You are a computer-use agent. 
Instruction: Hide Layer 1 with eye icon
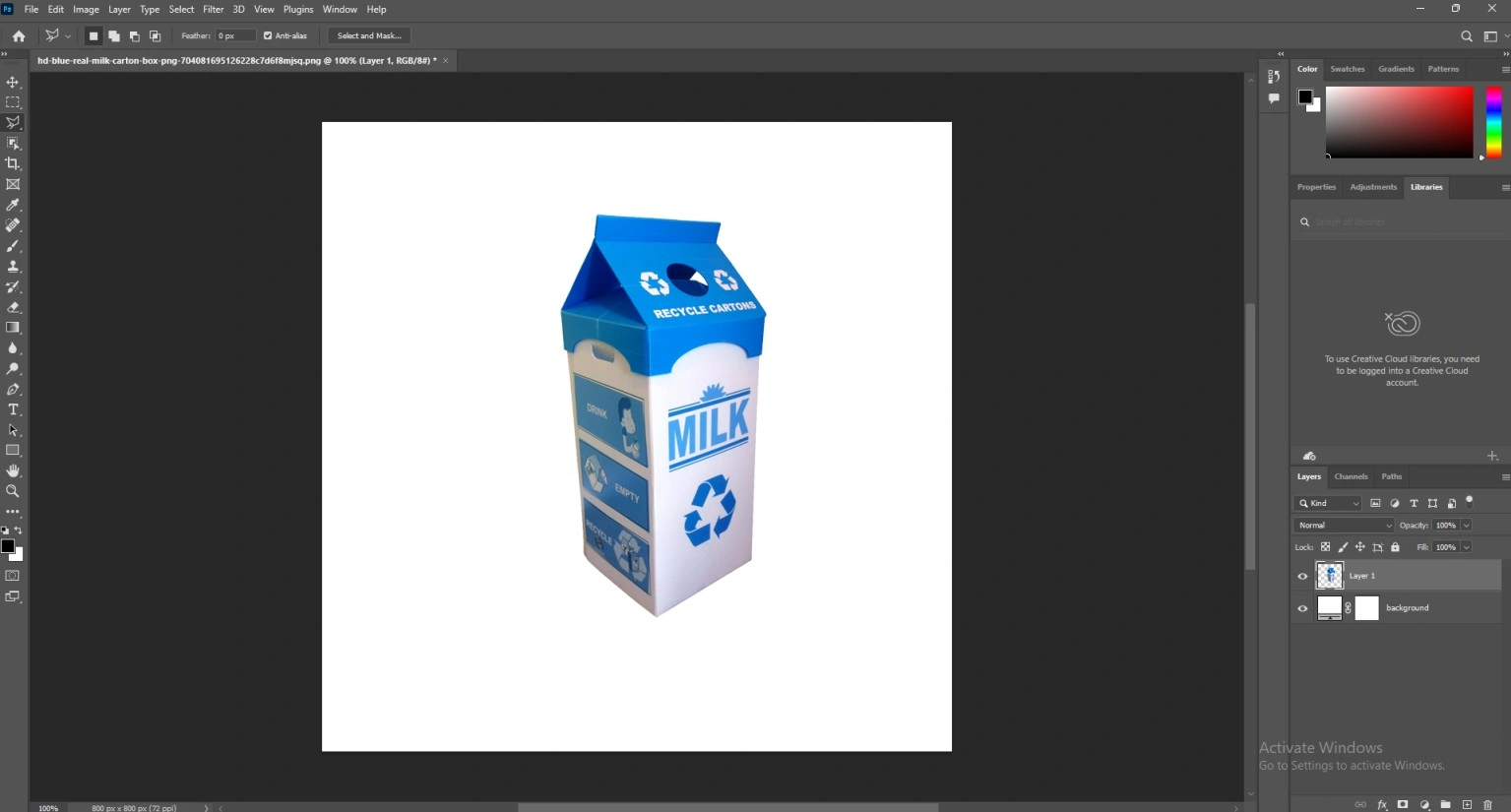[x=1302, y=576]
